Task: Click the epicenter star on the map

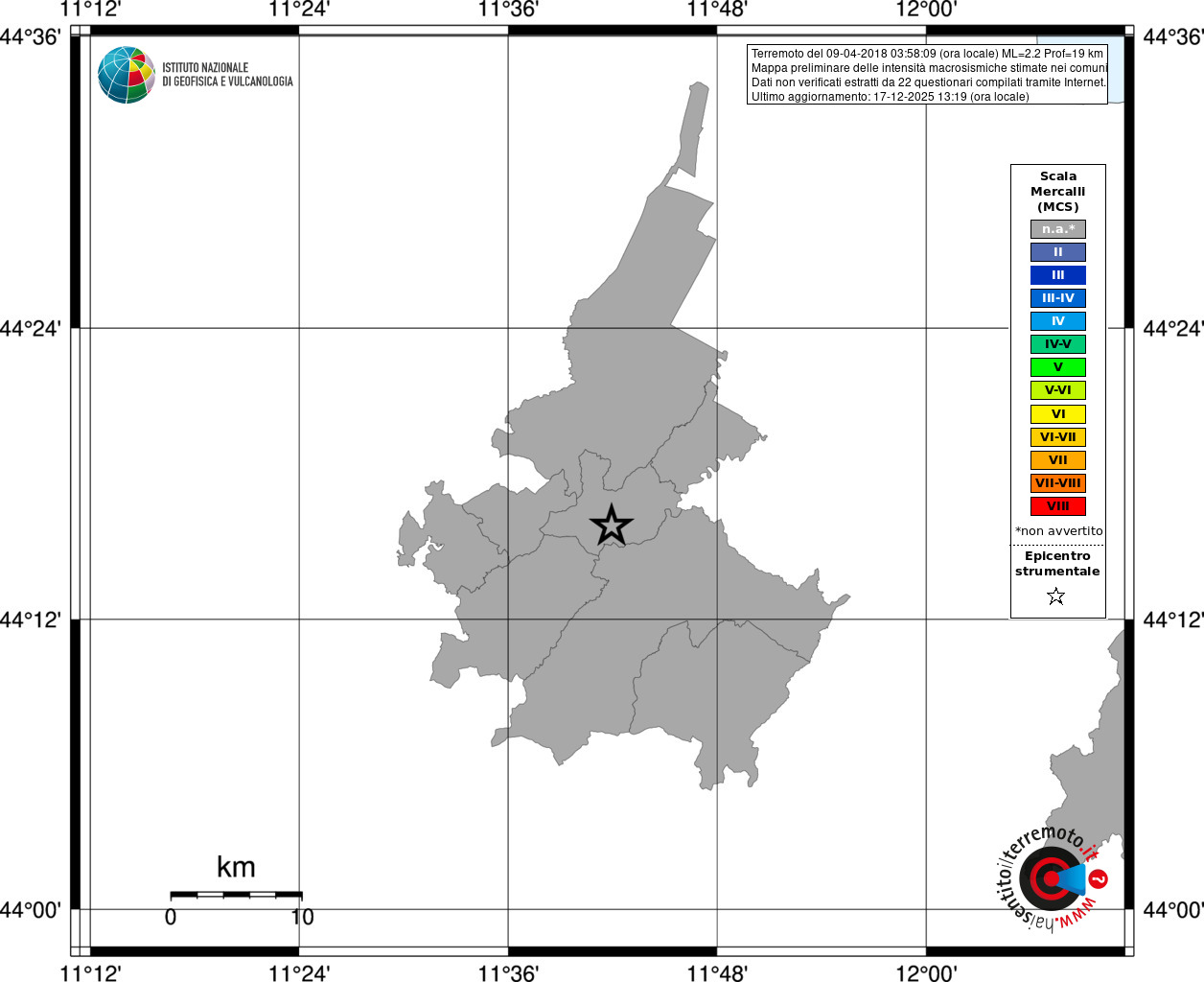Action: pos(612,525)
